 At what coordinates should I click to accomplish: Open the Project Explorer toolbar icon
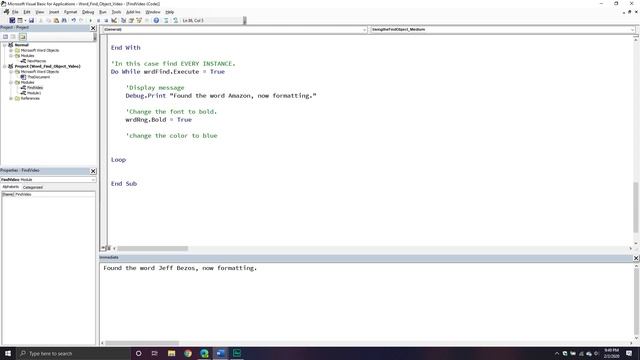(x=124, y=20)
